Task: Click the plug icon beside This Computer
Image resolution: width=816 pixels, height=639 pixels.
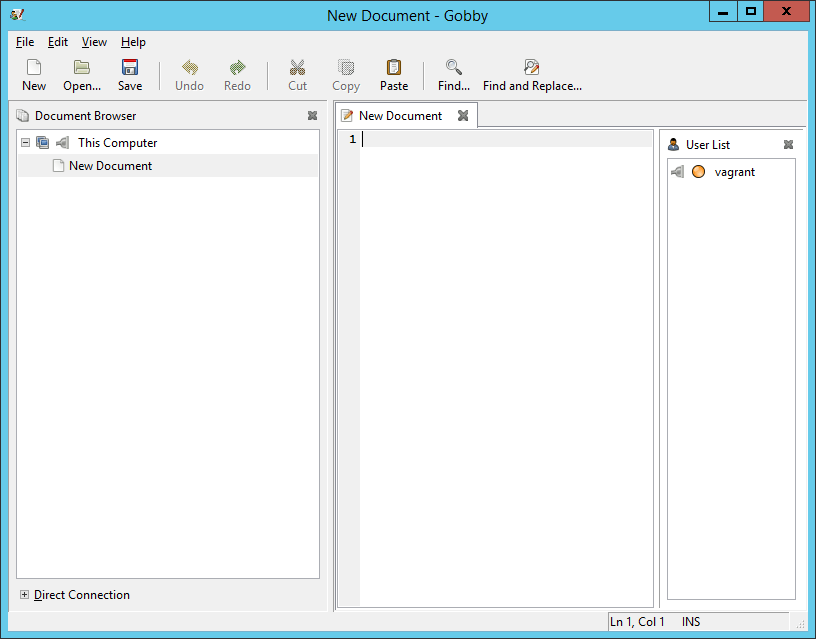Action: pos(62,143)
